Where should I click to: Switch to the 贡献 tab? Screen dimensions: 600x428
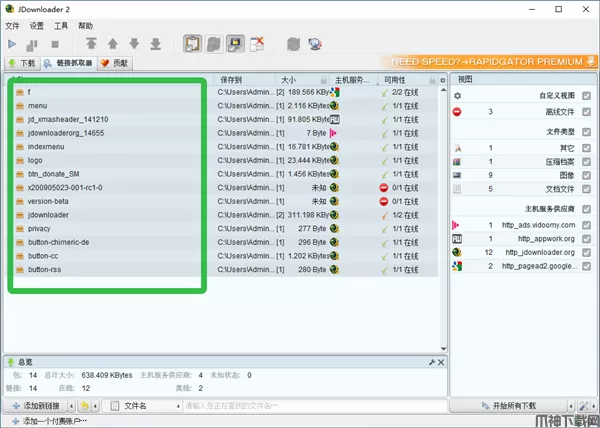pos(115,63)
